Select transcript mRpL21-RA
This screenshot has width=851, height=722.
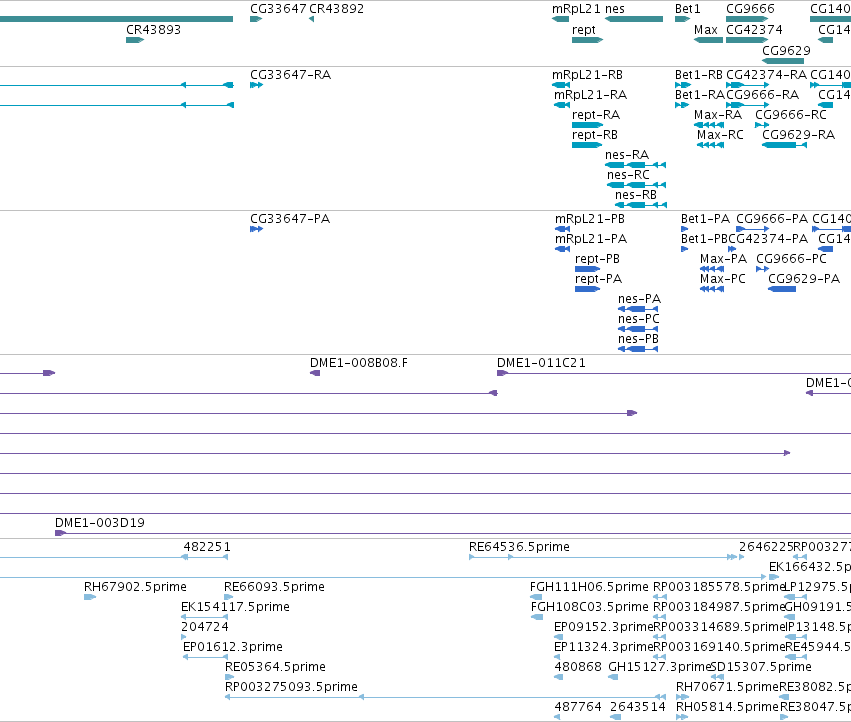590,94
